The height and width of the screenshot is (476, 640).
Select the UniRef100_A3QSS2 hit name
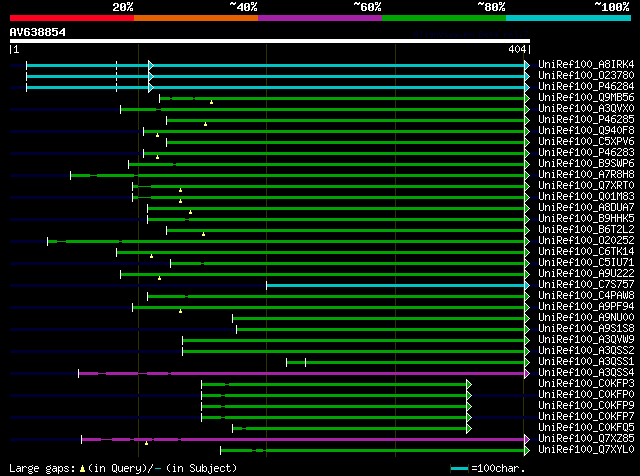tap(586, 351)
